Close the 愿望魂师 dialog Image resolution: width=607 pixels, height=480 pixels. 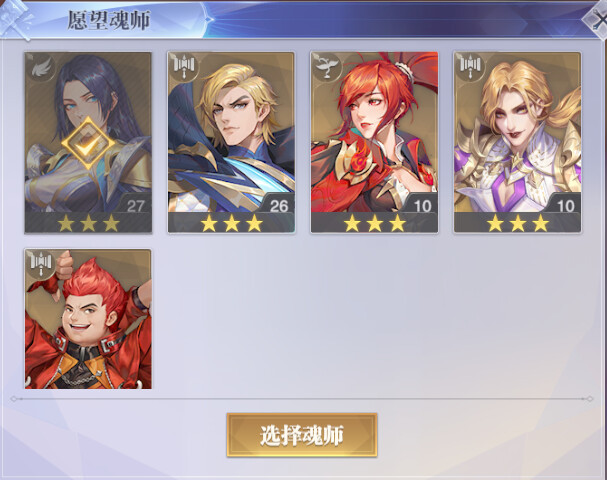point(597,19)
